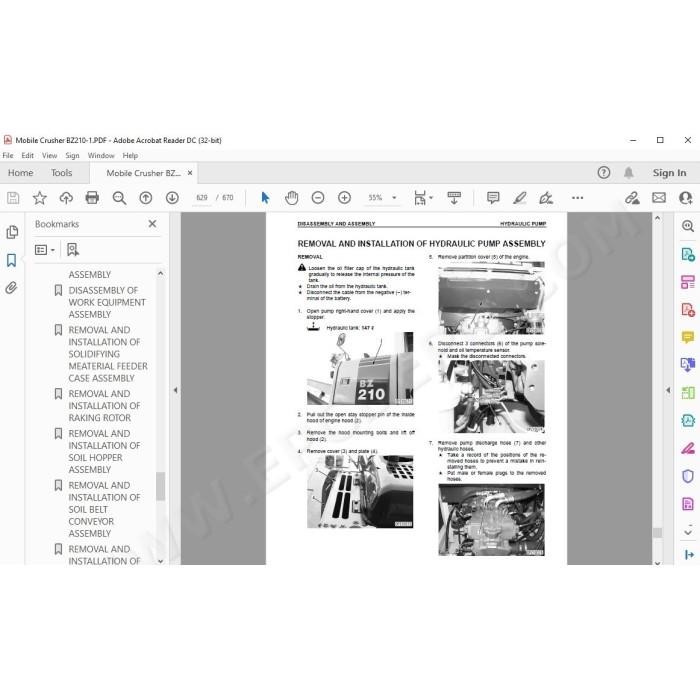Screen dimensions: 700x700
Task: Open the Help menu
Action: coord(130,155)
